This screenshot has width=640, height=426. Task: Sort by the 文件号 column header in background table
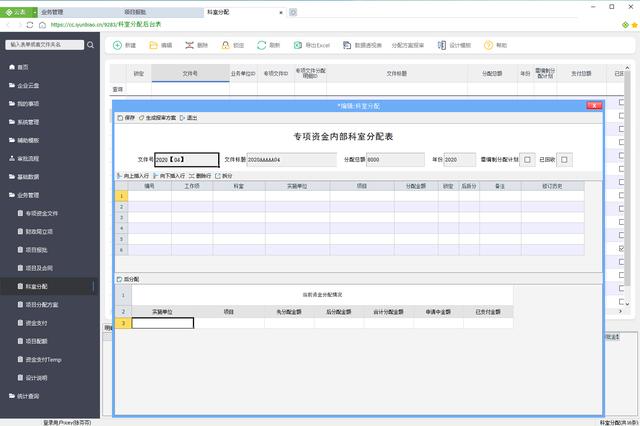coord(190,73)
